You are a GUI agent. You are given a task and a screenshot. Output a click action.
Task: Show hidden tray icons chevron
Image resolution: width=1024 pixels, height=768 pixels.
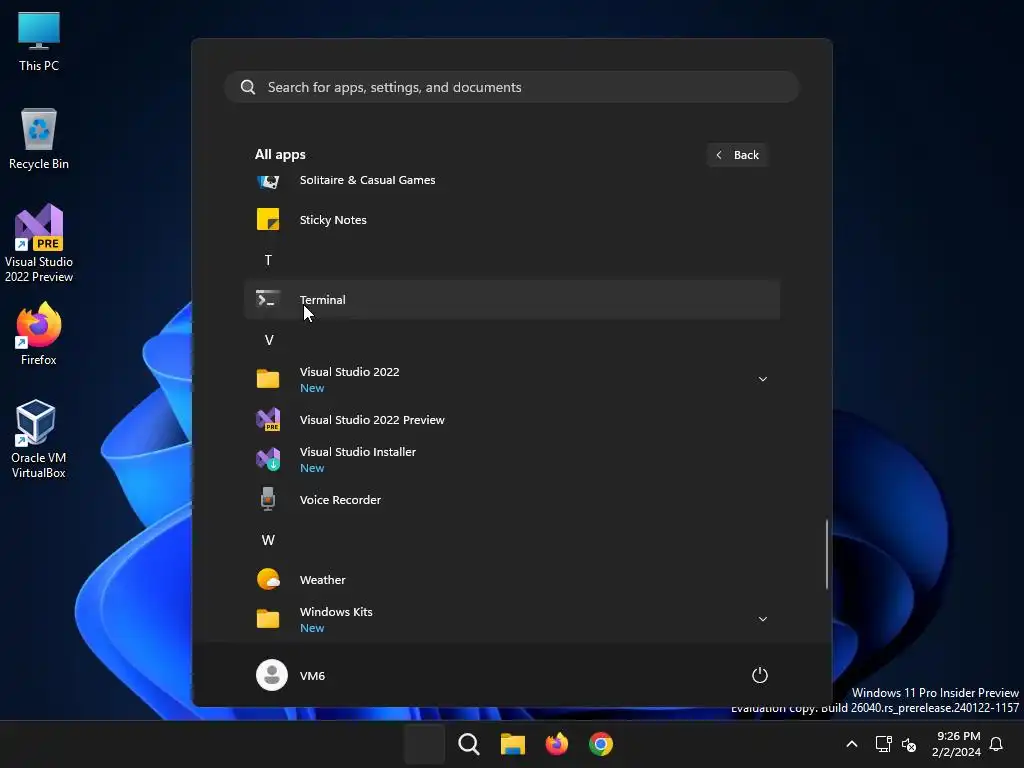coord(852,744)
